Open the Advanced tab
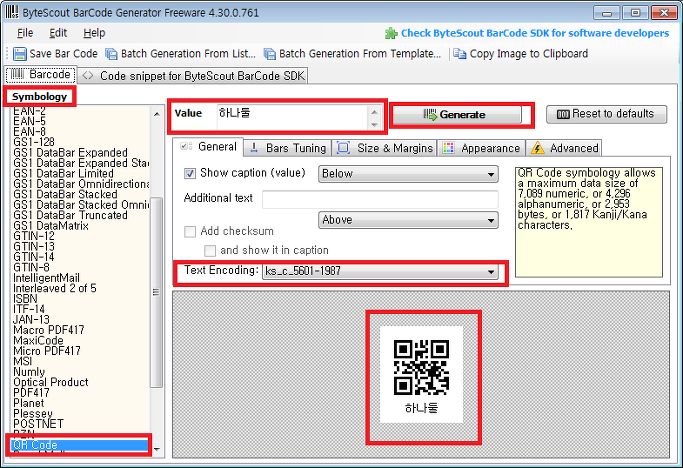Screen dimensions: 683x468 point(564,148)
